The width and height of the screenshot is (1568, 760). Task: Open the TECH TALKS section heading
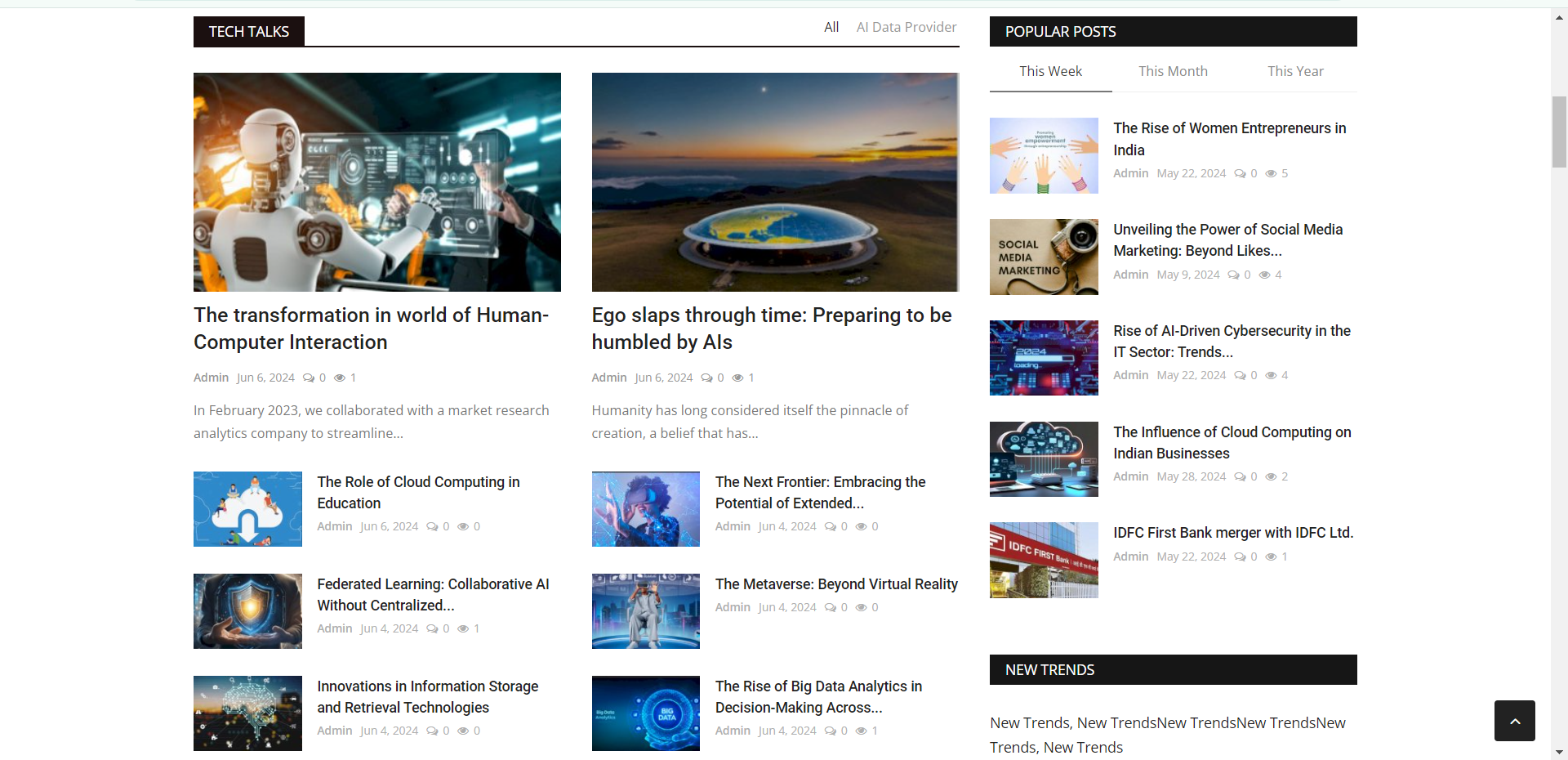(x=249, y=31)
